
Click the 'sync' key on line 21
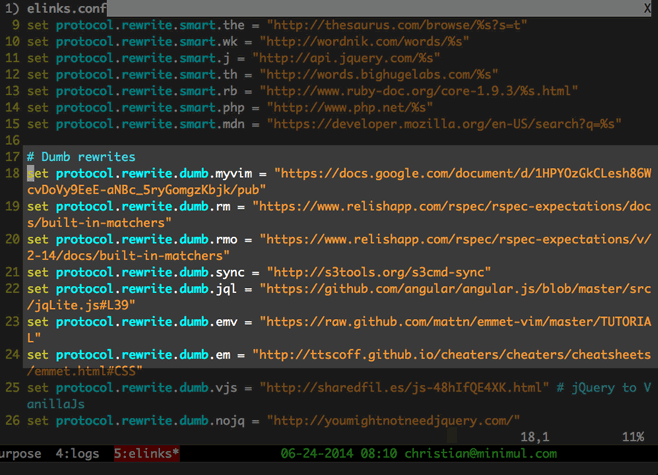tap(230, 272)
